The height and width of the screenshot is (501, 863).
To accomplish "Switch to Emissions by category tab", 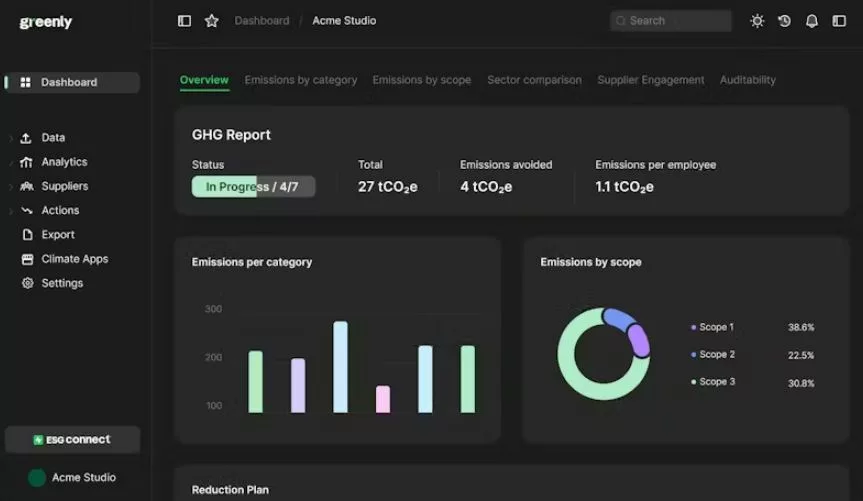I will pyautogui.click(x=301, y=80).
